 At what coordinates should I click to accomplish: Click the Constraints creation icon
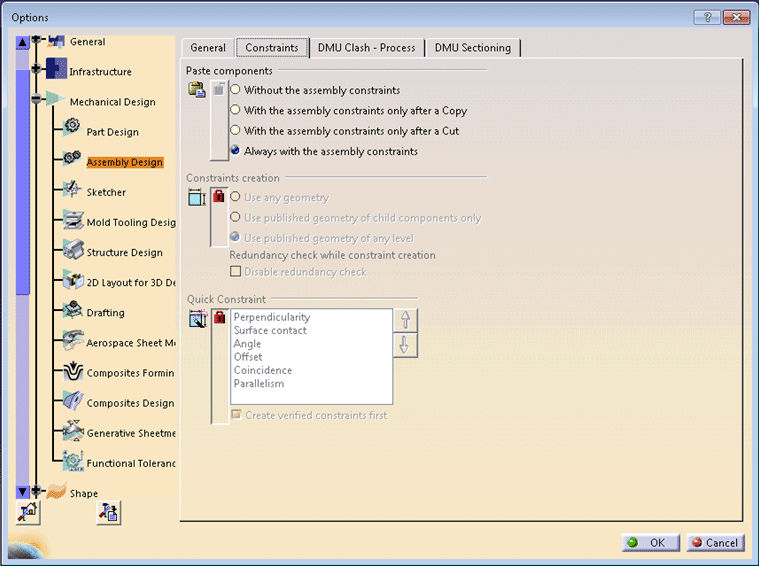tap(197, 198)
